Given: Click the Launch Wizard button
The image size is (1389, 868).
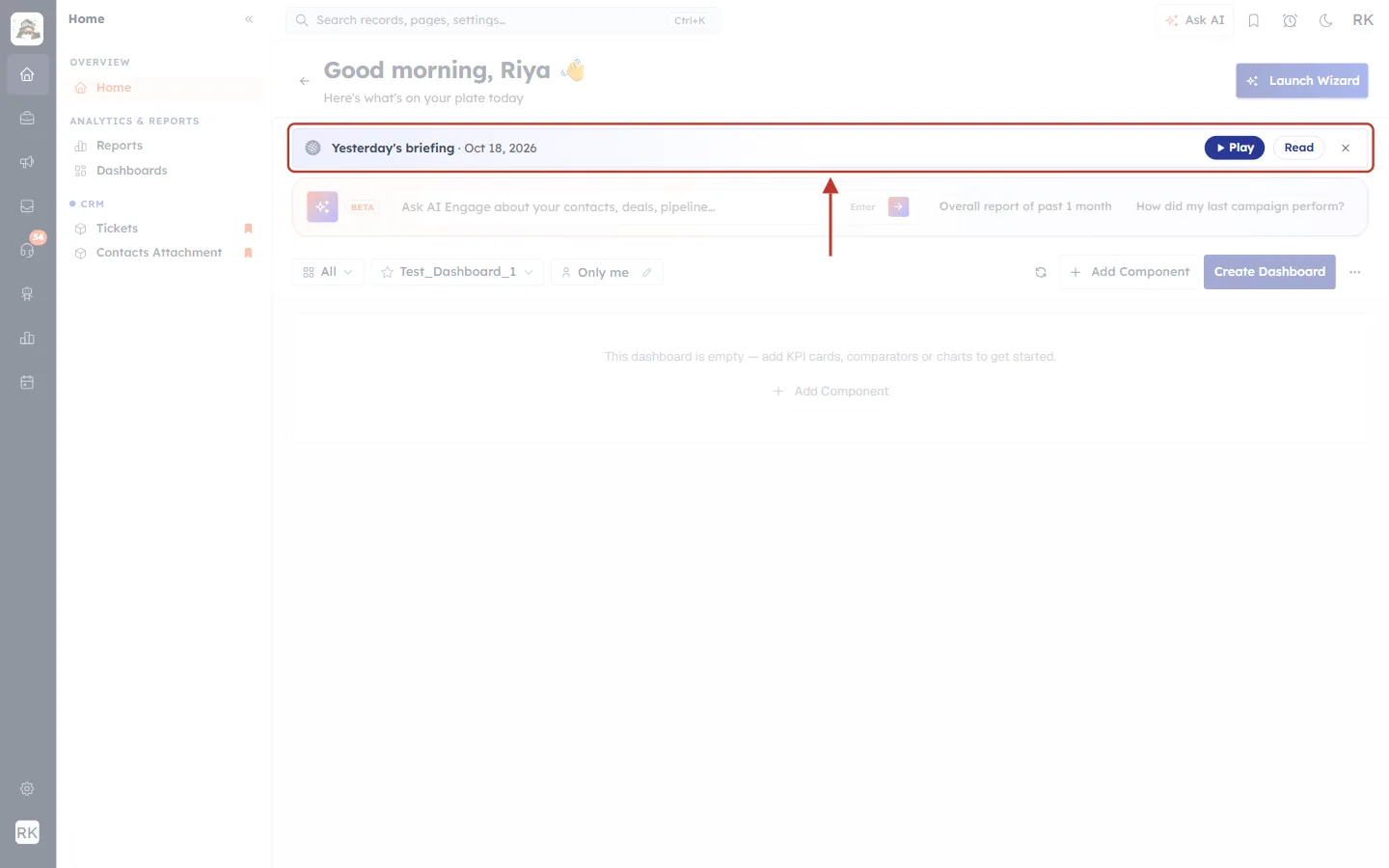Looking at the screenshot, I should 1302,81.
